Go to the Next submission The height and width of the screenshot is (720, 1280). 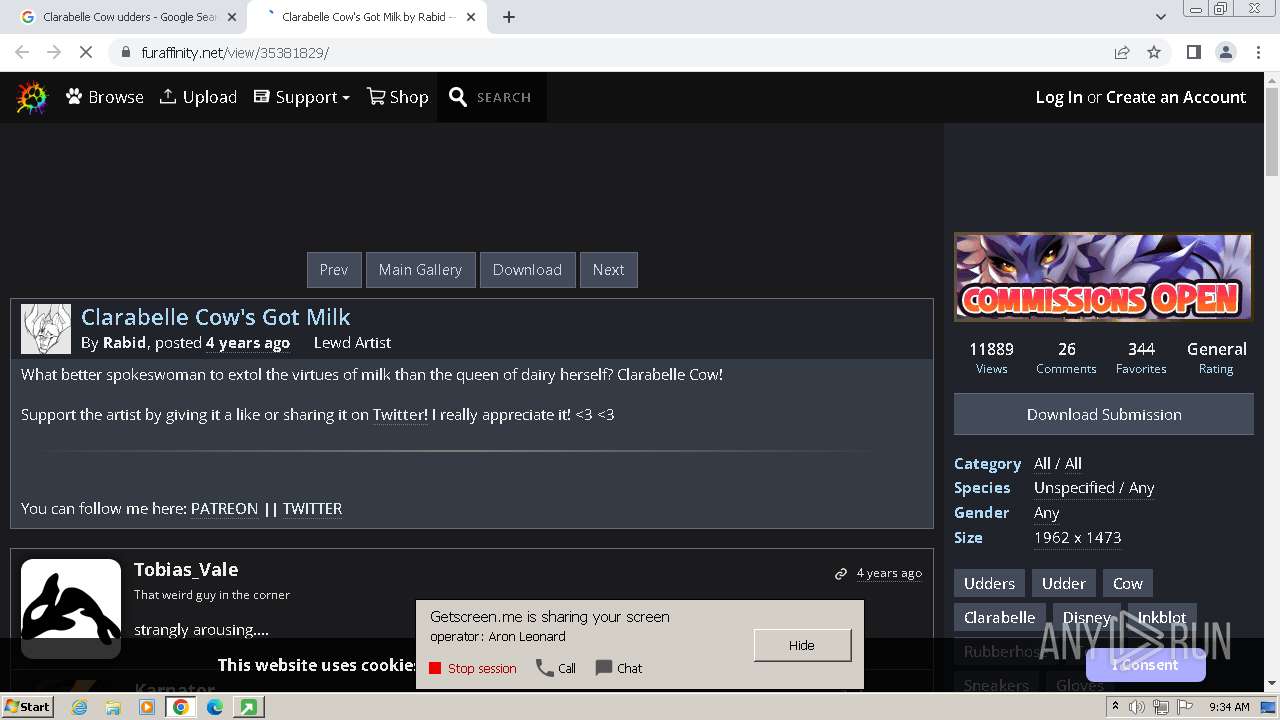point(608,270)
